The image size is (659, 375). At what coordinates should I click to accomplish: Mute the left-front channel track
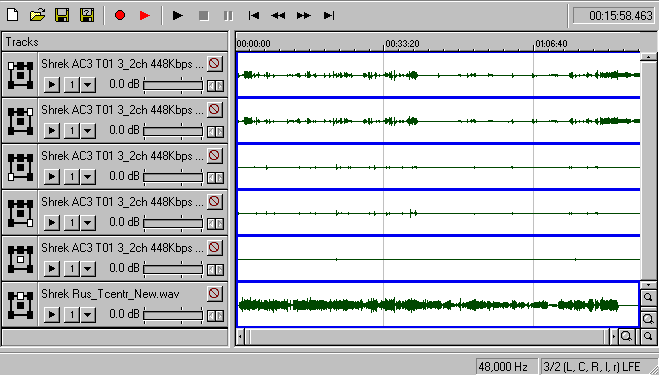[214, 63]
